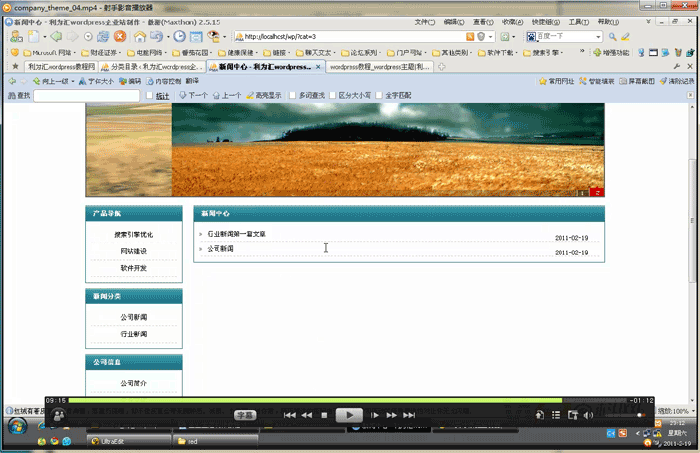Screen dimensions: 700x453
Task: Open the Home page icon
Action: point(140,37)
